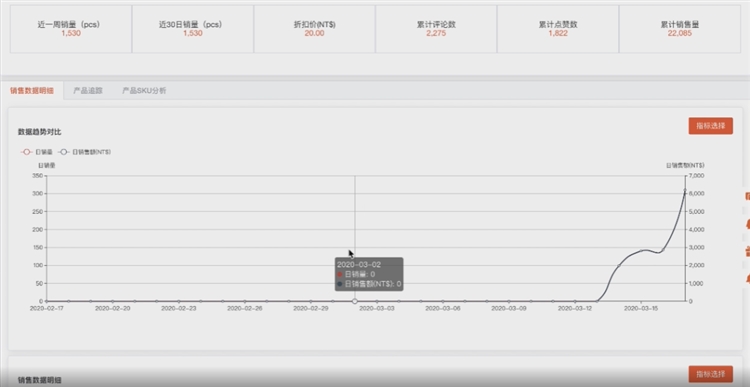Screen dimensions: 750x387
Task: Open 指标选择 in the lower 销售数据明细 section
Action: pos(710,374)
